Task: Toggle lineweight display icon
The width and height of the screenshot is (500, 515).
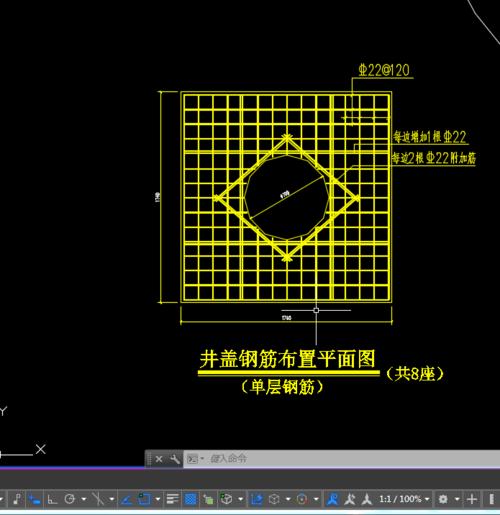Action: pos(172,499)
